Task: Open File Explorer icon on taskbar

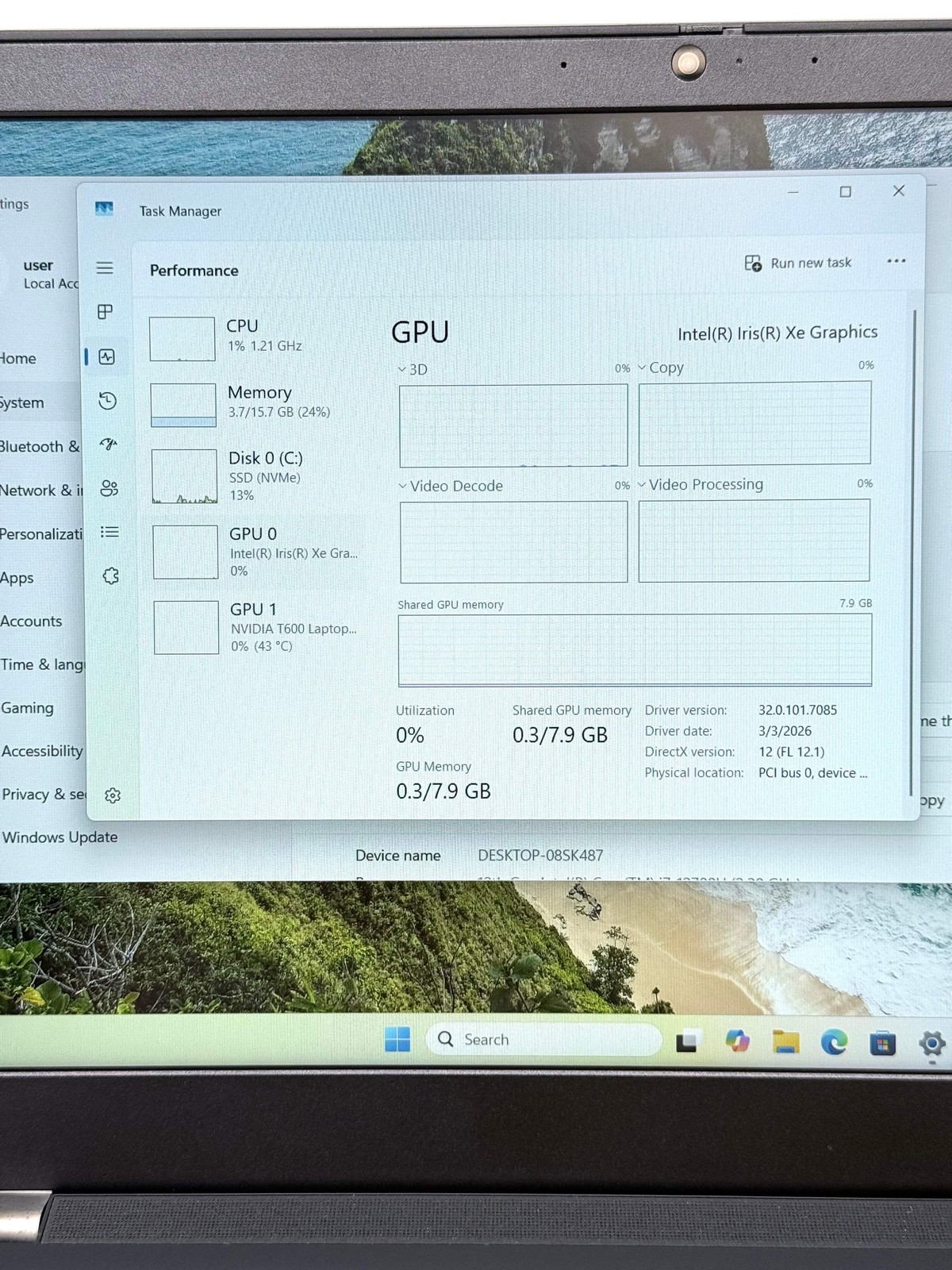Action: (x=785, y=1041)
